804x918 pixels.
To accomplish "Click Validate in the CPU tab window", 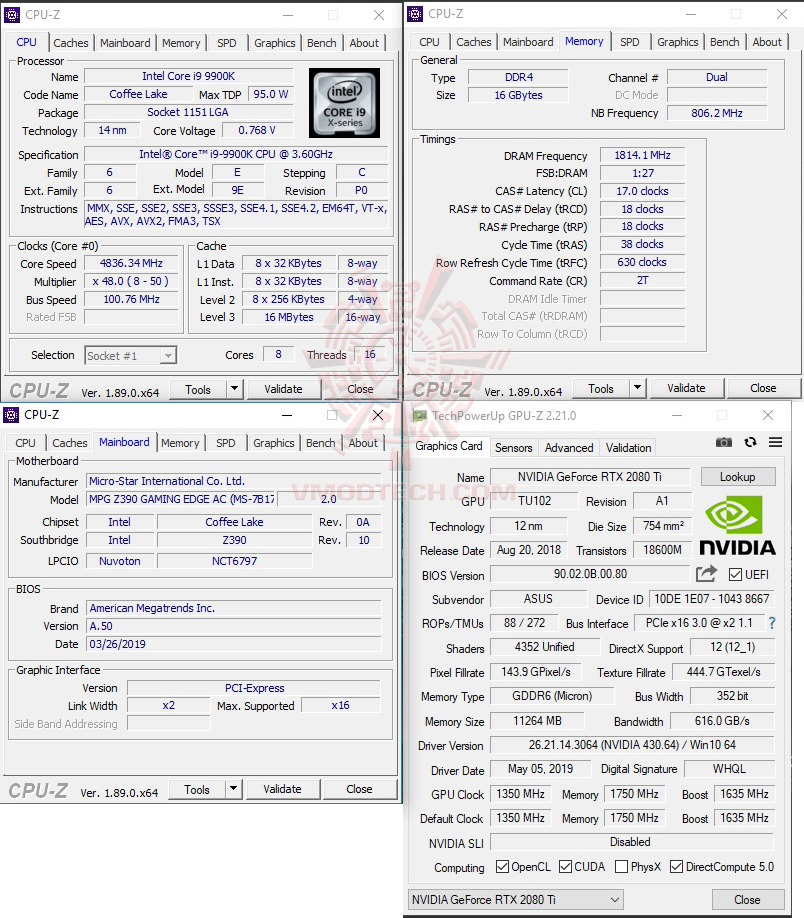I will [283, 389].
